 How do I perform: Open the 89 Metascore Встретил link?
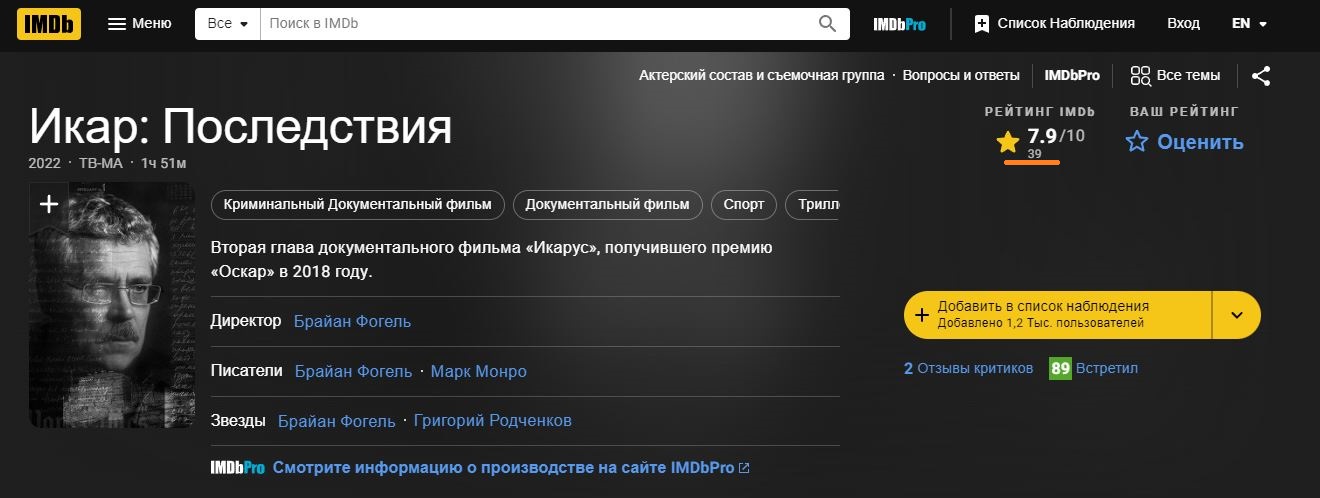1093,368
